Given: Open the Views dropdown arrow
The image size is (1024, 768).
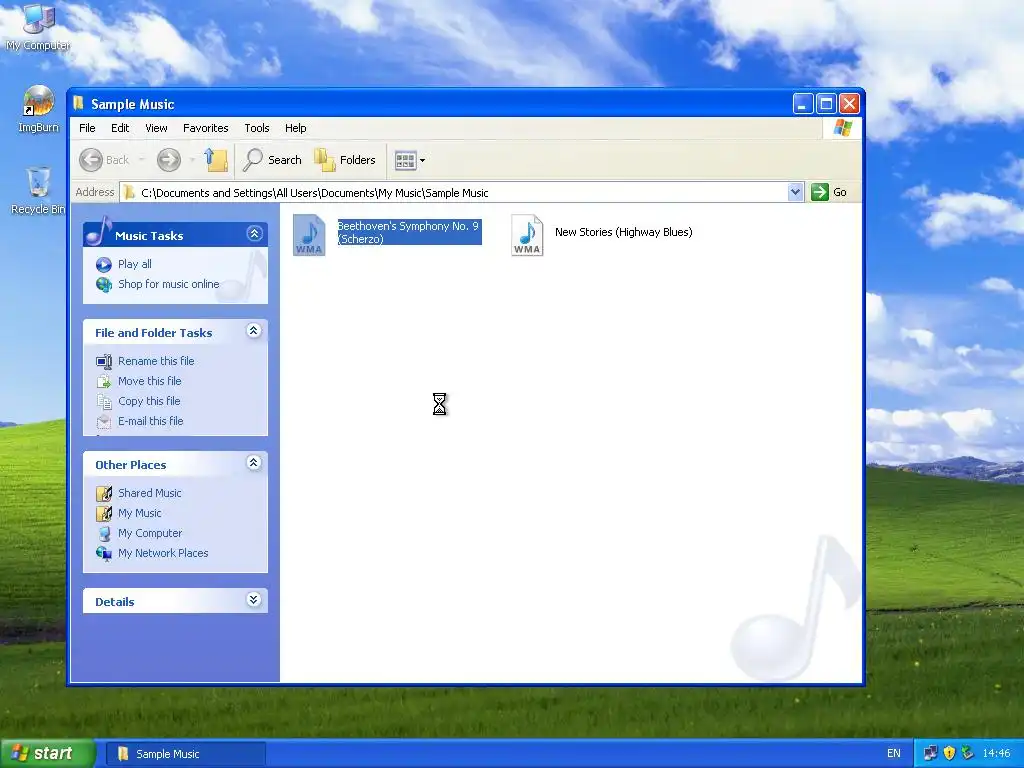Looking at the screenshot, I should 423,160.
